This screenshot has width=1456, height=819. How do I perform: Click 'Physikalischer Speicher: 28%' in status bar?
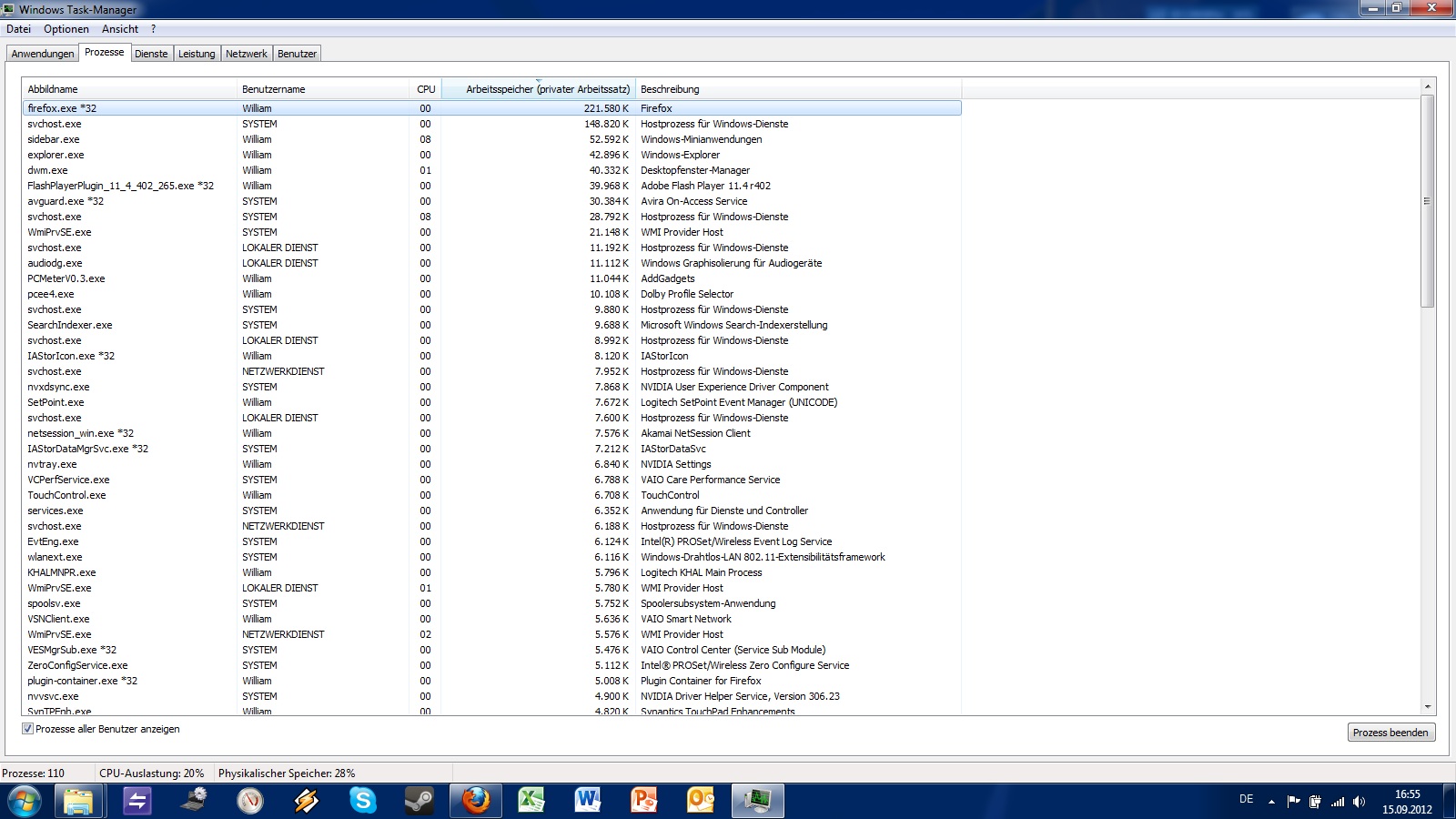(x=287, y=773)
